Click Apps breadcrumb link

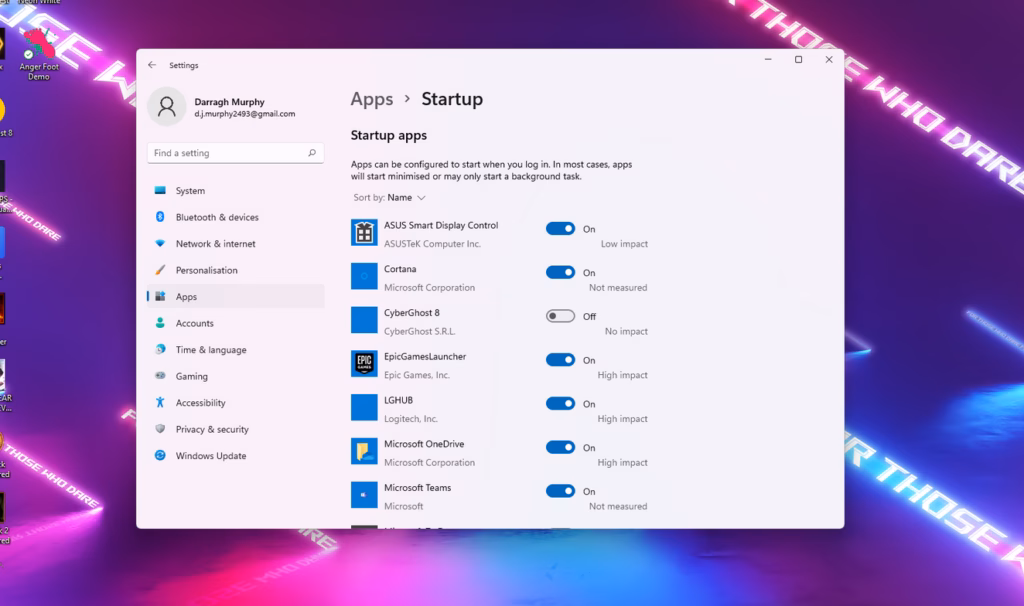click(x=372, y=99)
